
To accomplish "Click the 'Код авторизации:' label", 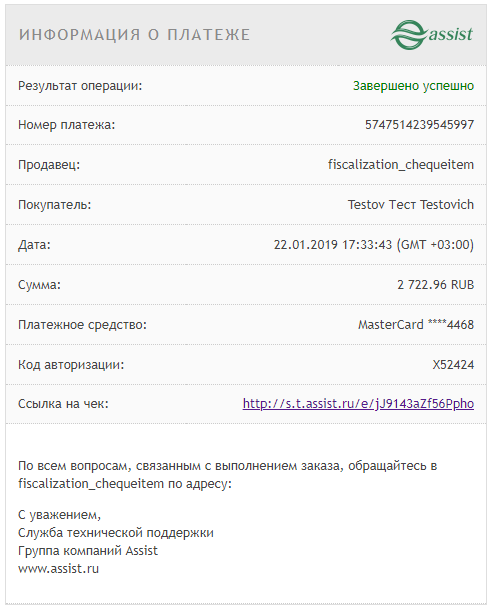I will coord(71,364).
